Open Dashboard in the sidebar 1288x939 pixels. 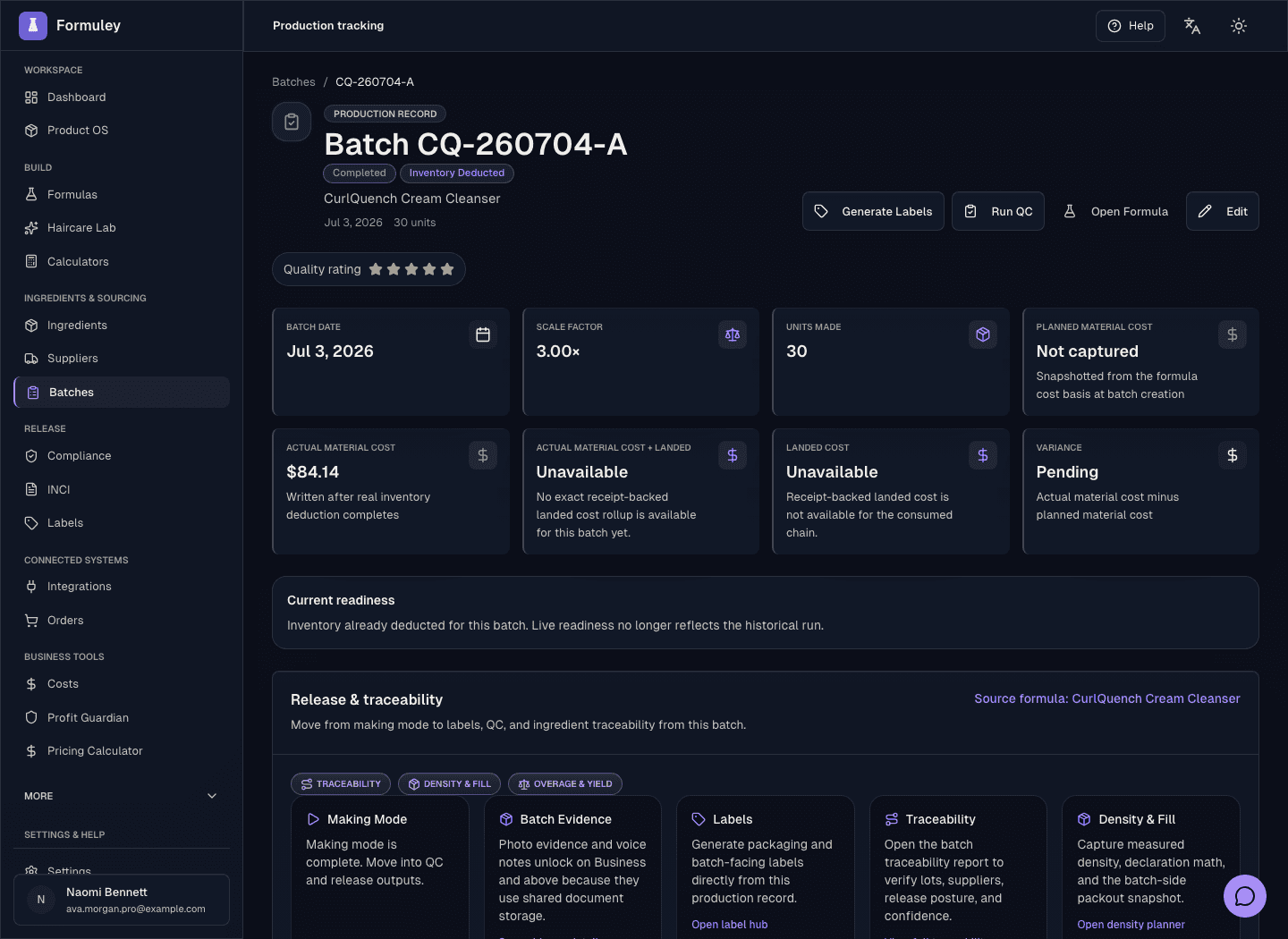click(x=122, y=97)
